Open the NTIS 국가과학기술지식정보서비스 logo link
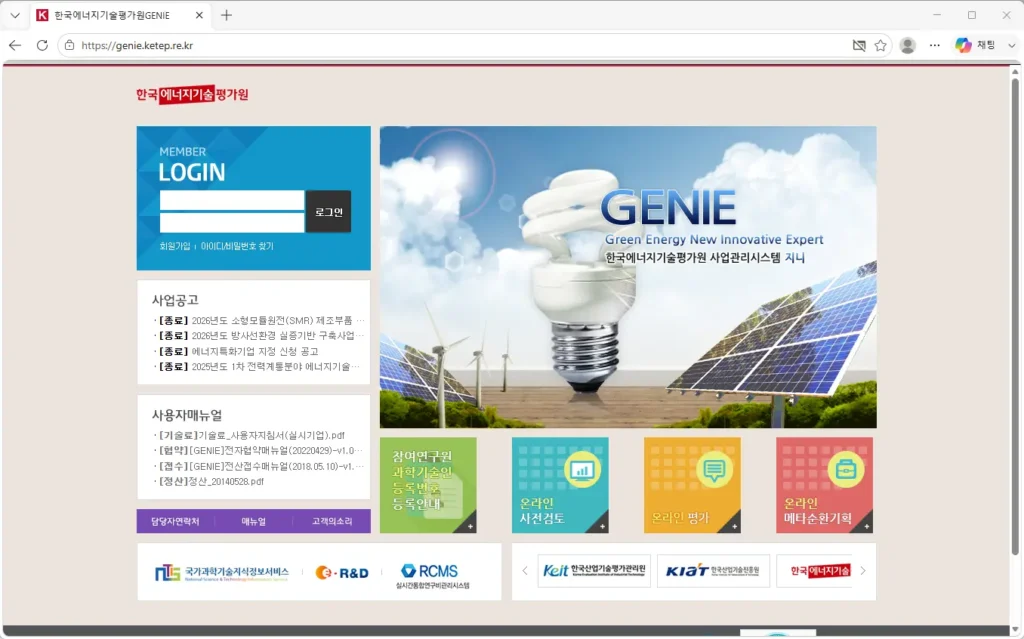Screen dimensions: 1024x639 click(221, 573)
